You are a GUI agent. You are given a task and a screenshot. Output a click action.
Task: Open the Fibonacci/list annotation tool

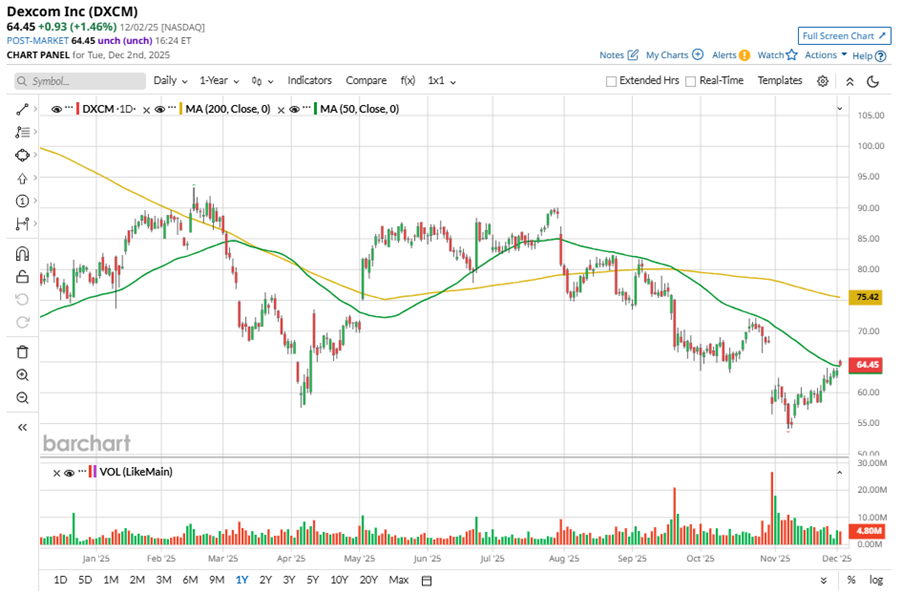pyautogui.click(x=22, y=132)
